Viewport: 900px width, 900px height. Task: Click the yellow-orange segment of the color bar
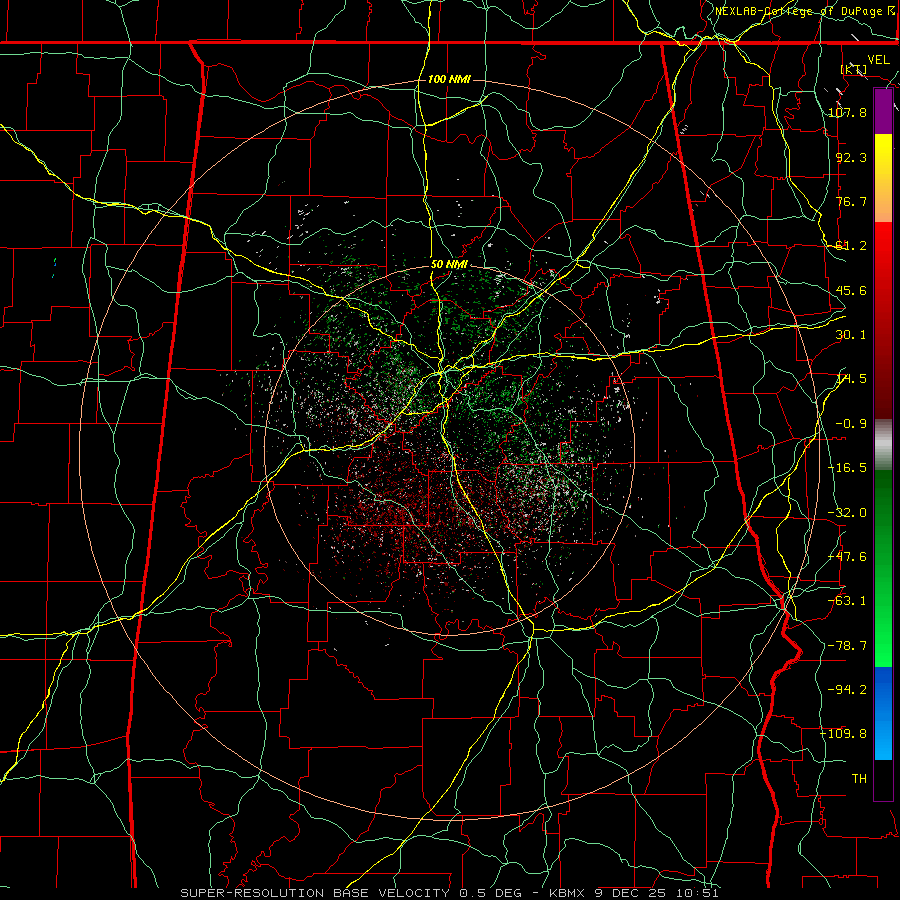coord(883,178)
